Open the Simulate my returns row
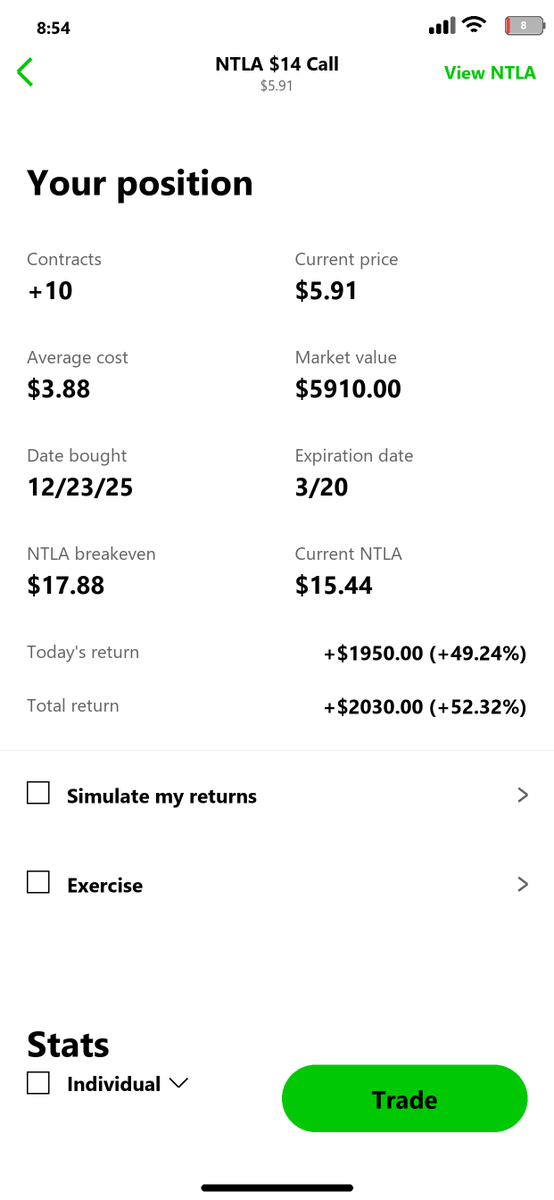Viewport: 554px width, 1200px height. click(277, 795)
